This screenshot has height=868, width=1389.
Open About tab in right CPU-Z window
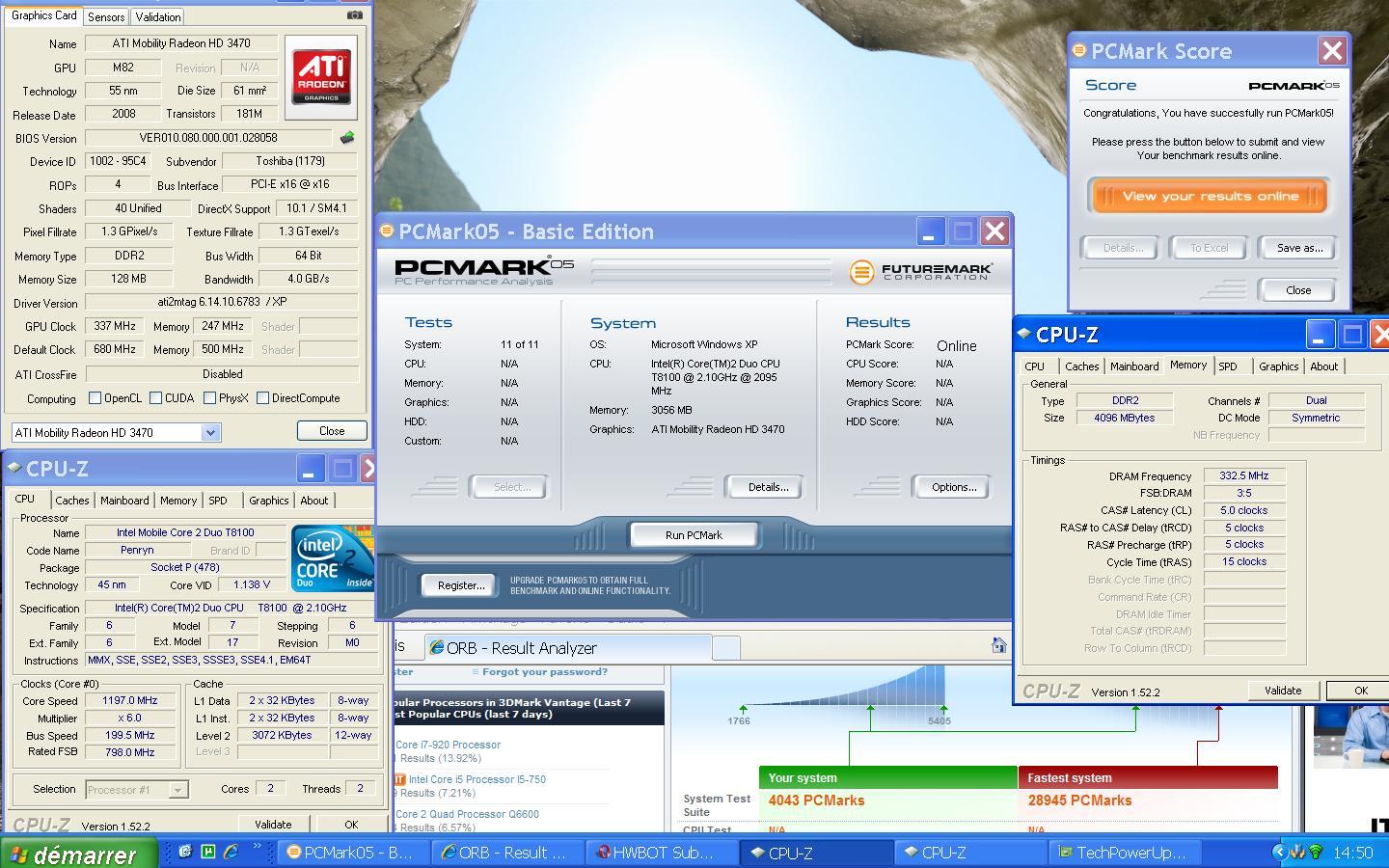[1323, 366]
